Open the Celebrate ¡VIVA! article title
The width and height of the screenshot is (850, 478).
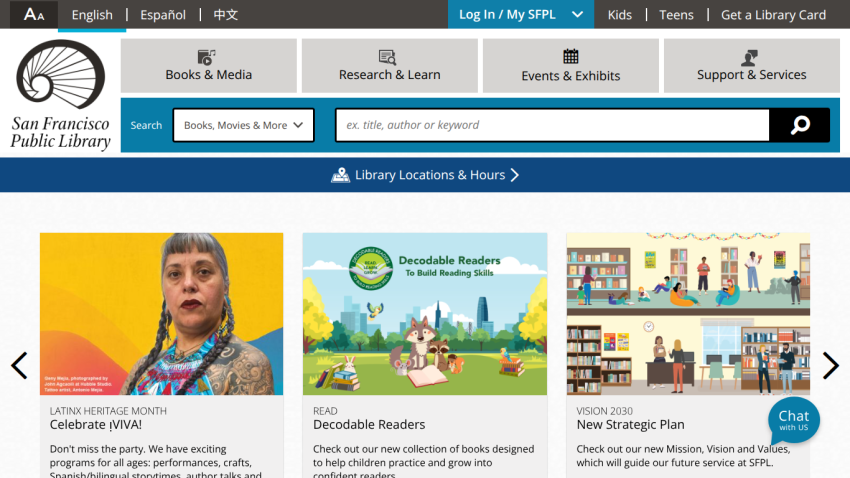coord(96,425)
